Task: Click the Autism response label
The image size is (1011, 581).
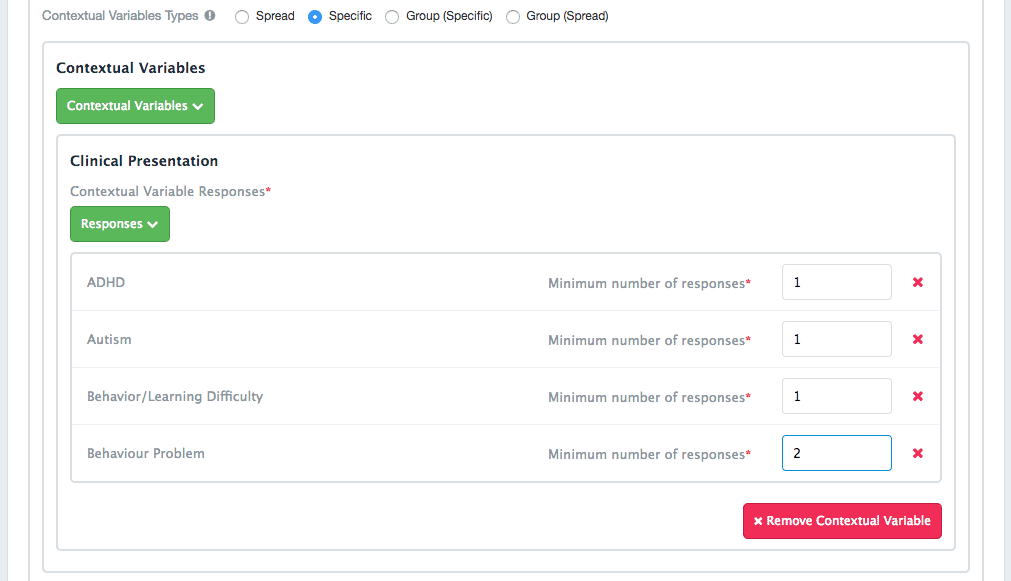Action: (x=109, y=339)
